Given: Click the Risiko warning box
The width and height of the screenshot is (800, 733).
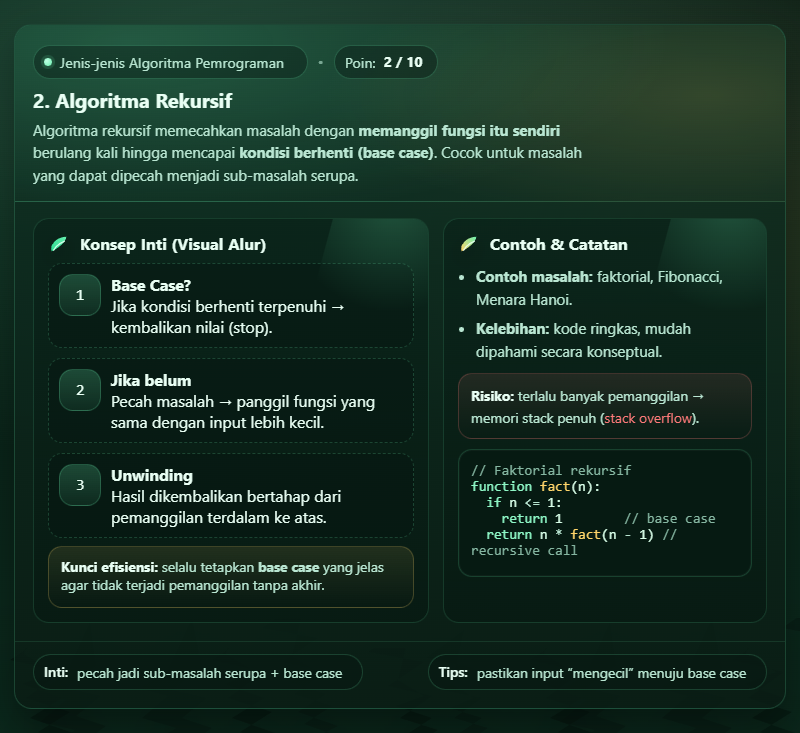Looking at the screenshot, I should 604,406.
